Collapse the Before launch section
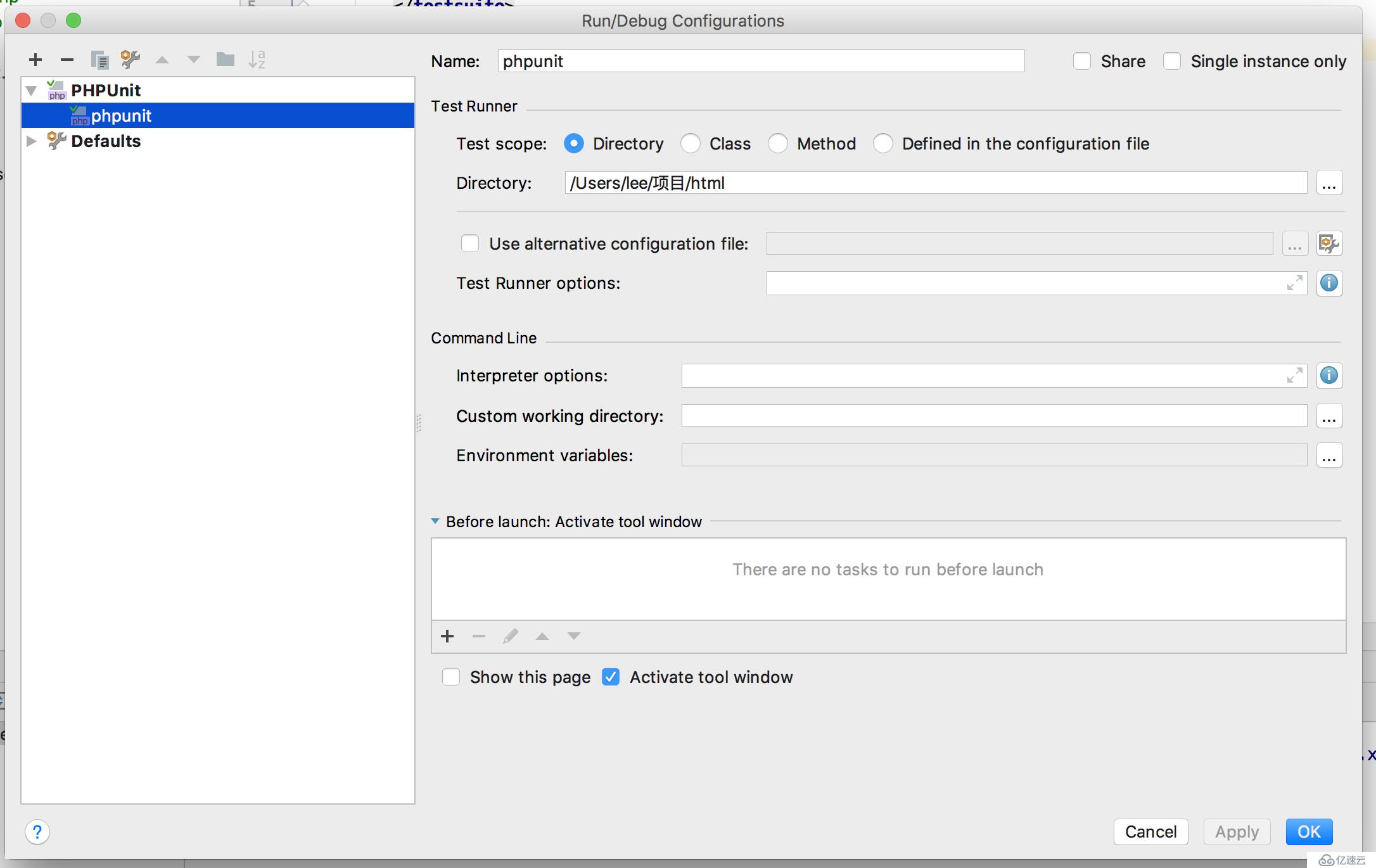 pyautogui.click(x=435, y=521)
